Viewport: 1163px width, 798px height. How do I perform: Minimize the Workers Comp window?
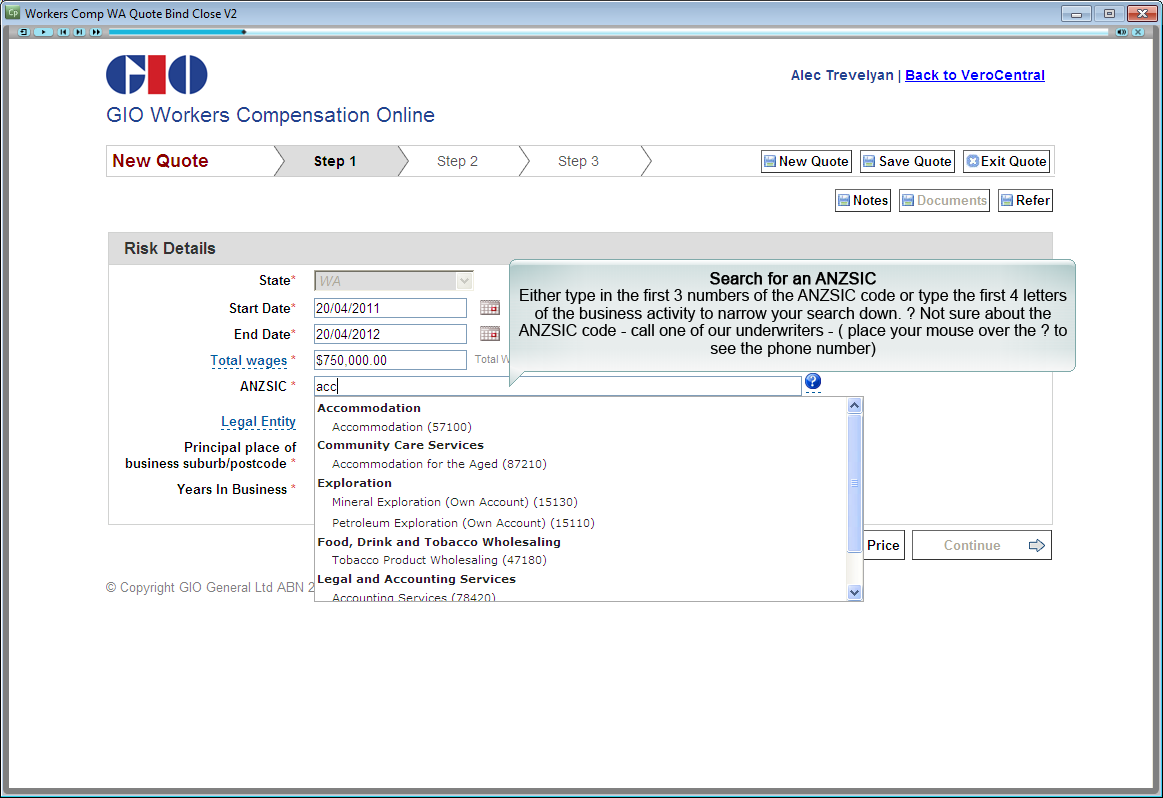1075,13
